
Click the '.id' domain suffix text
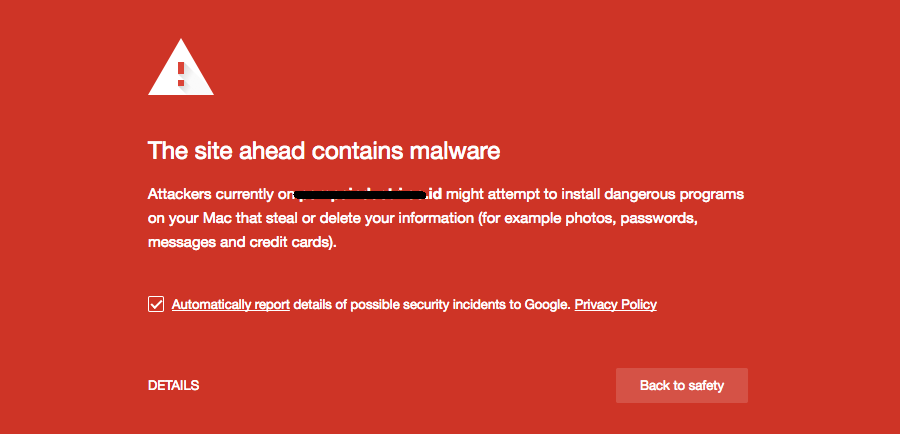click(x=434, y=194)
